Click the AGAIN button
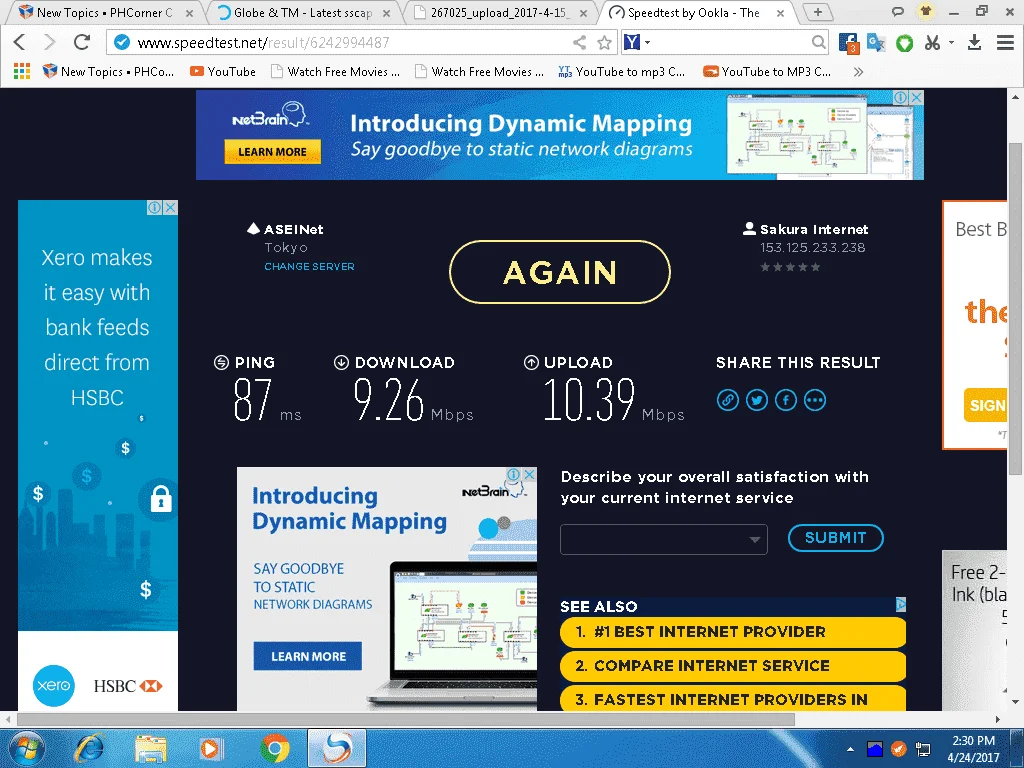 tap(560, 272)
